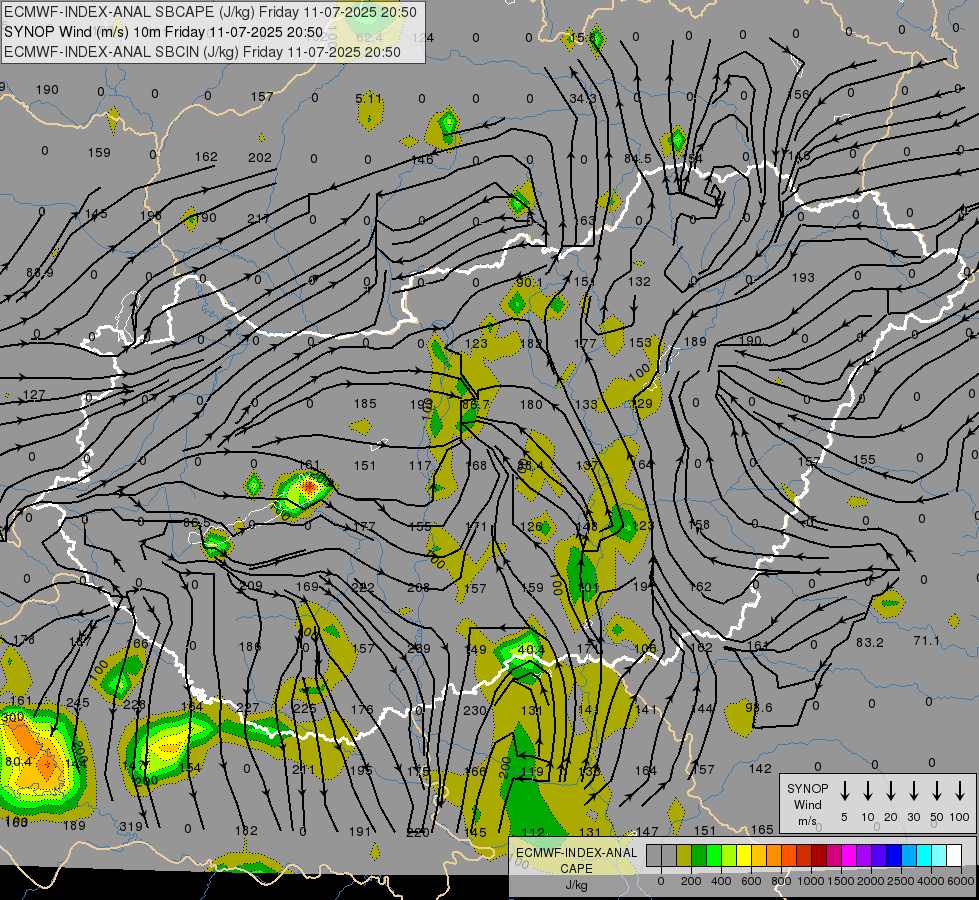The height and width of the screenshot is (900, 979).
Task: Click the '185' value on the map
Action: [365, 404]
